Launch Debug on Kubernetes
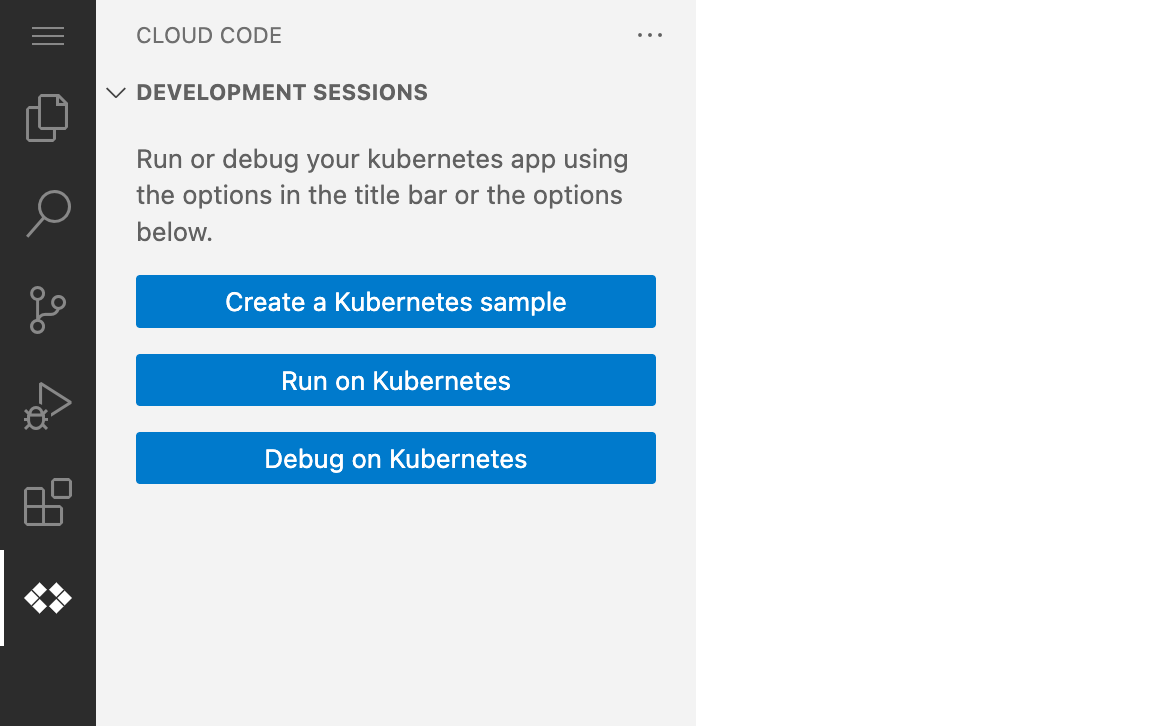 pos(396,458)
